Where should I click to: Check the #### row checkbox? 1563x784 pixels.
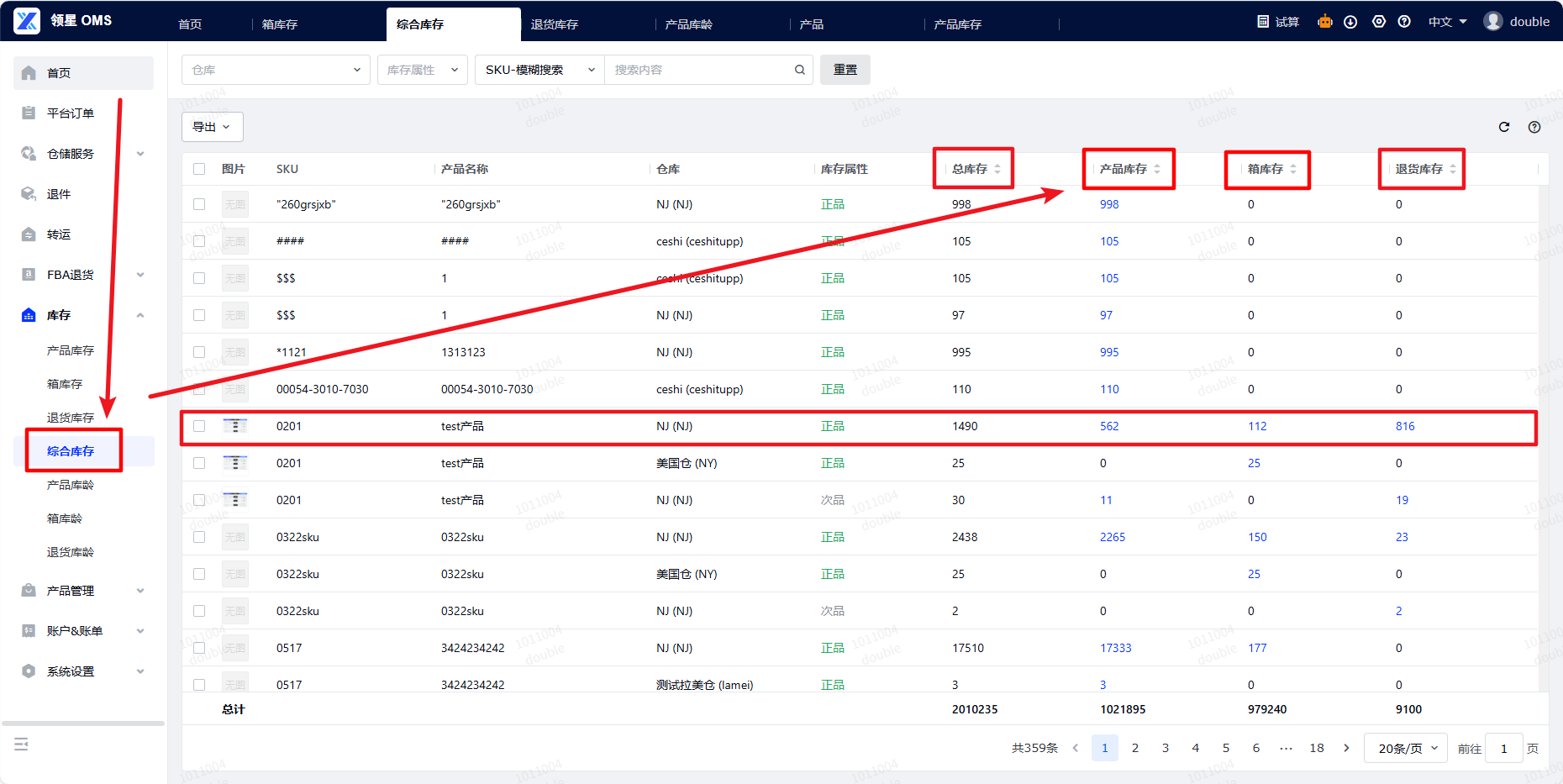pyautogui.click(x=199, y=241)
